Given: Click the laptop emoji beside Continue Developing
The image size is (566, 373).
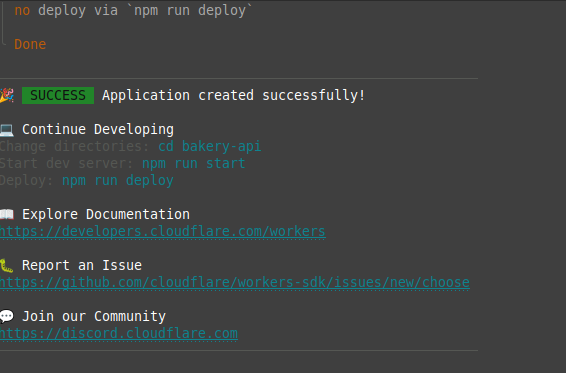Looking at the screenshot, I should [x=6, y=129].
